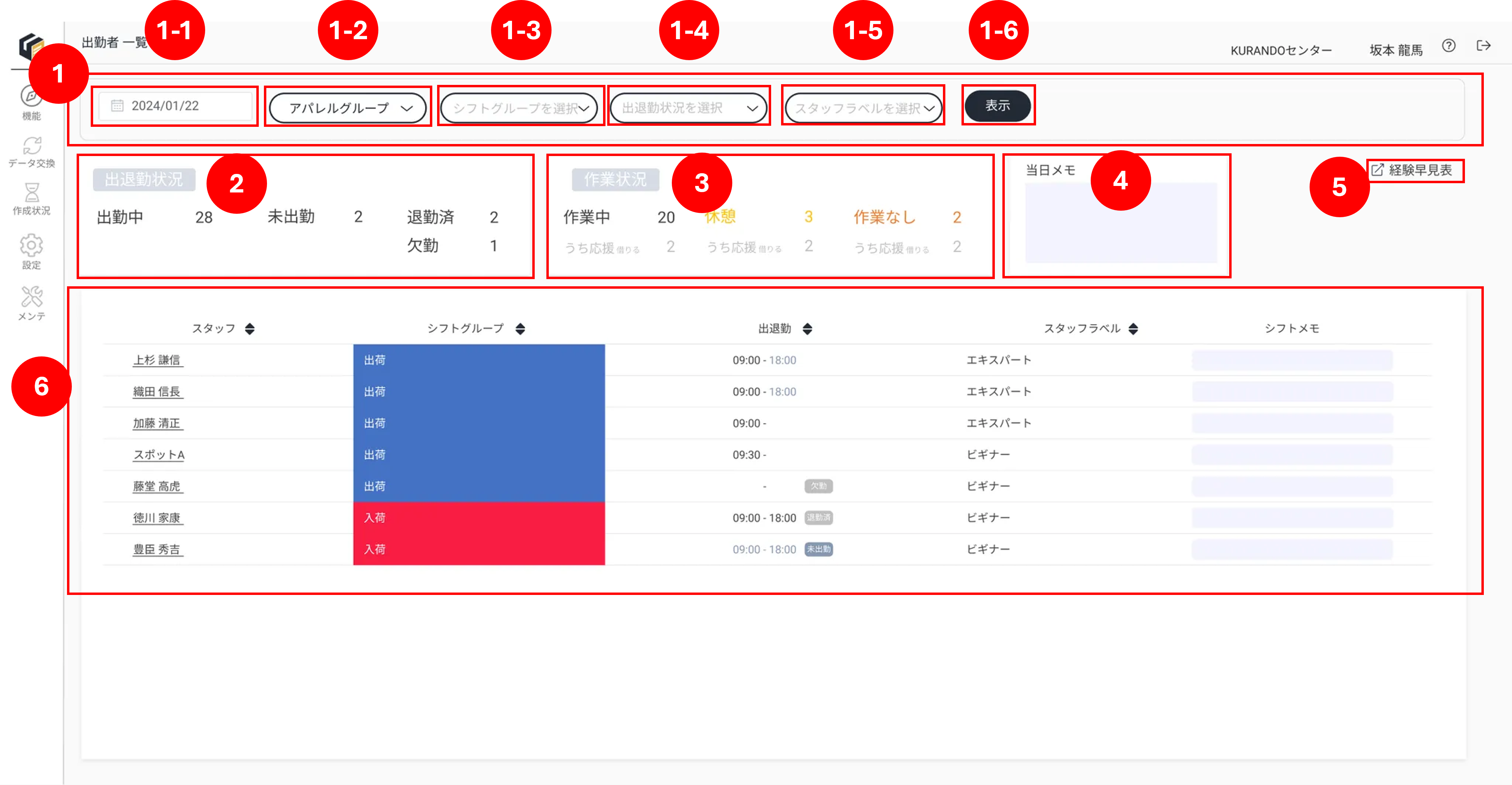Screen dimensions: 1512x785
Task: Click the 出勤者一覧 page title
Action: [x=114, y=42]
